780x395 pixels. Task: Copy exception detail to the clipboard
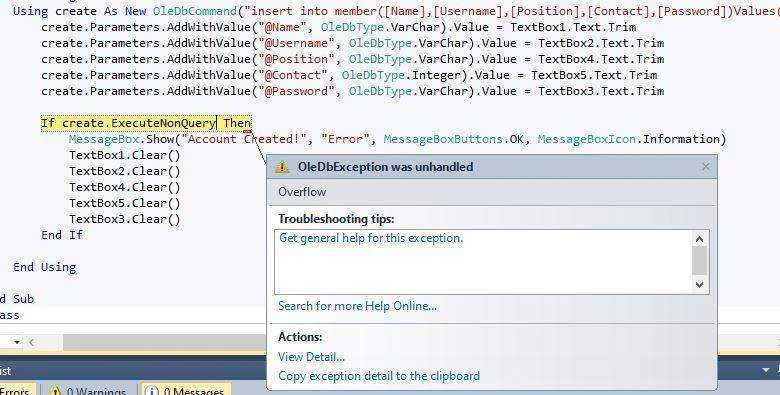[x=379, y=376]
